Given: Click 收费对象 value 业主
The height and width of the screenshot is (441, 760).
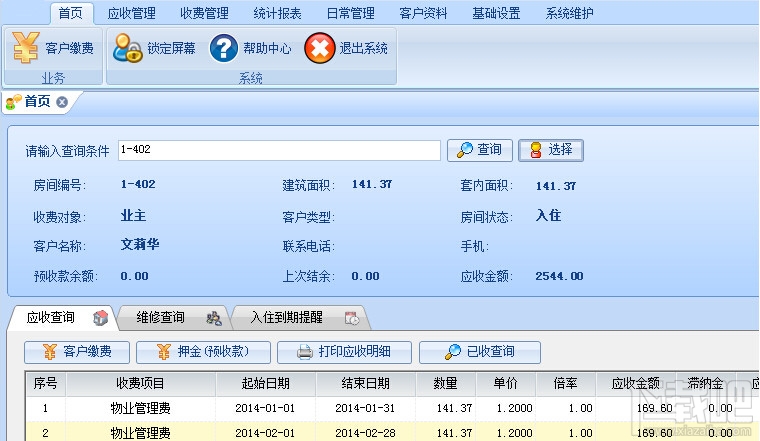Looking at the screenshot, I should [133, 215].
